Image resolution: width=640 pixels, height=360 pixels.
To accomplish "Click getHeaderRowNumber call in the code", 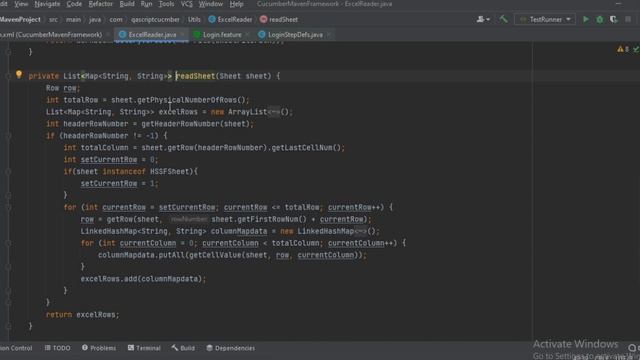I will pyautogui.click(x=181, y=124).
